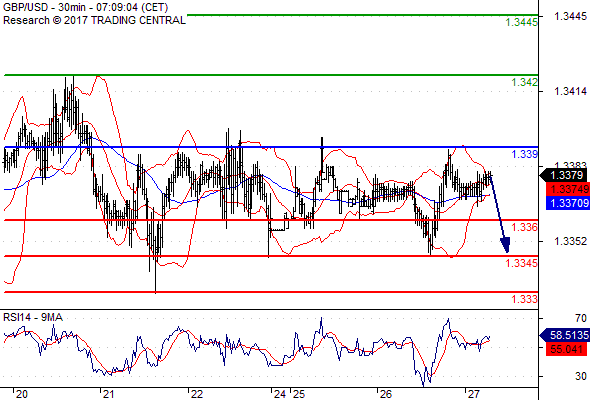
Task: Click the red 1.336 support label
Action: [524, 227]
